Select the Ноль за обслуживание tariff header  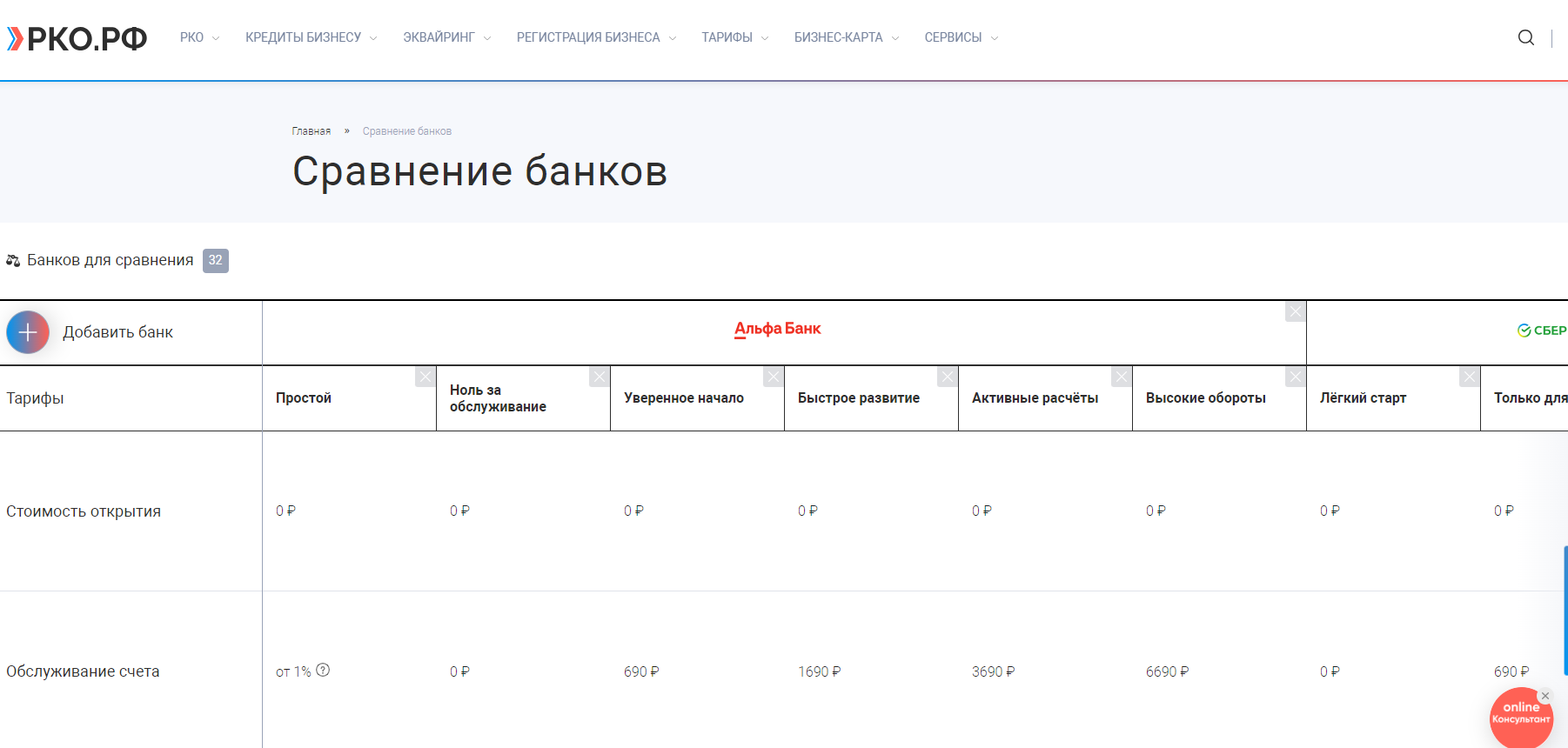[x=498, y=398]
